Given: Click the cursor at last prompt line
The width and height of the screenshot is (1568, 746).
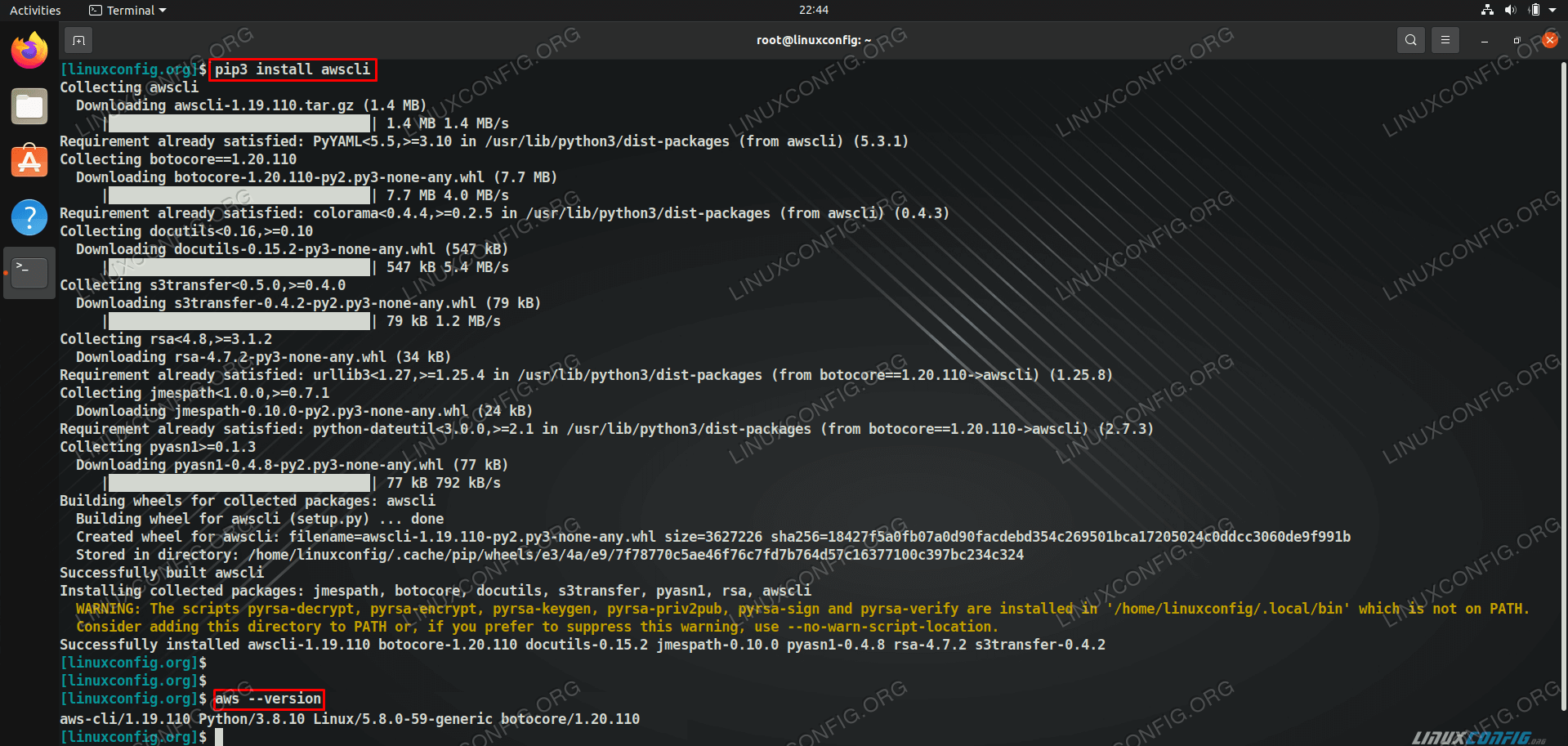Looking at the screenshot, I should coord(219,737).
